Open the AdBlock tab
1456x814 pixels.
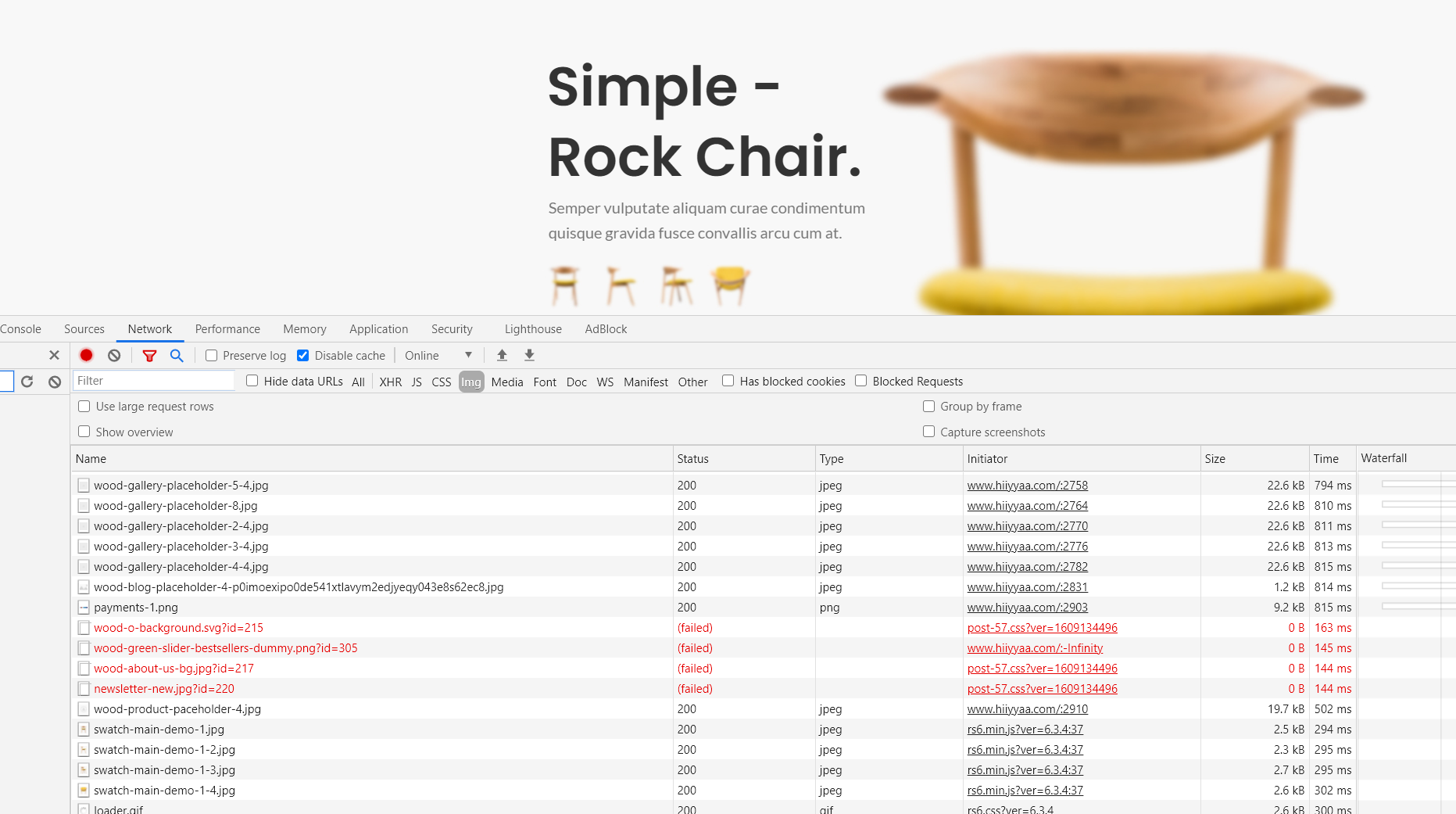[x=606, y=329]
